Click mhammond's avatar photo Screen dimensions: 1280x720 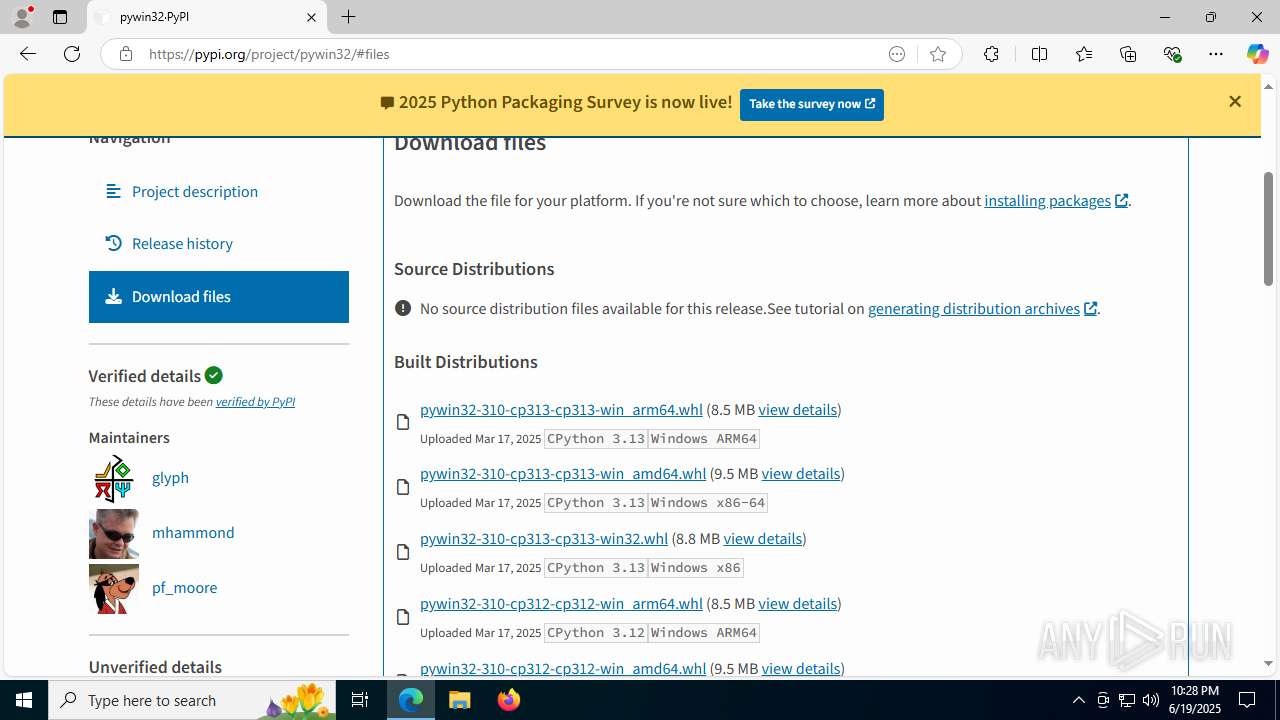point(113,533)
